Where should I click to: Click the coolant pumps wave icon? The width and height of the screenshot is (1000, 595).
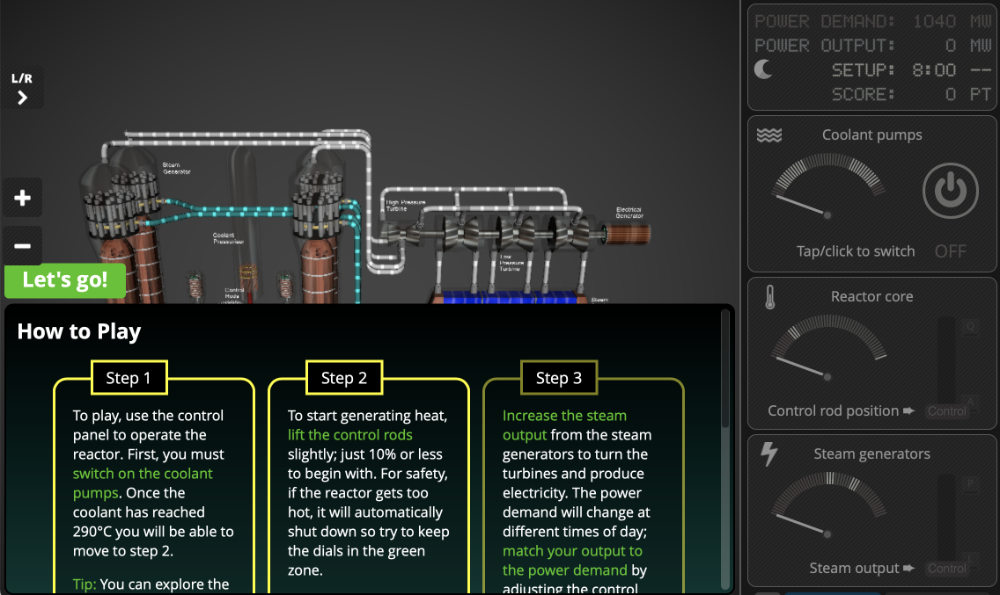click(769, 135)
